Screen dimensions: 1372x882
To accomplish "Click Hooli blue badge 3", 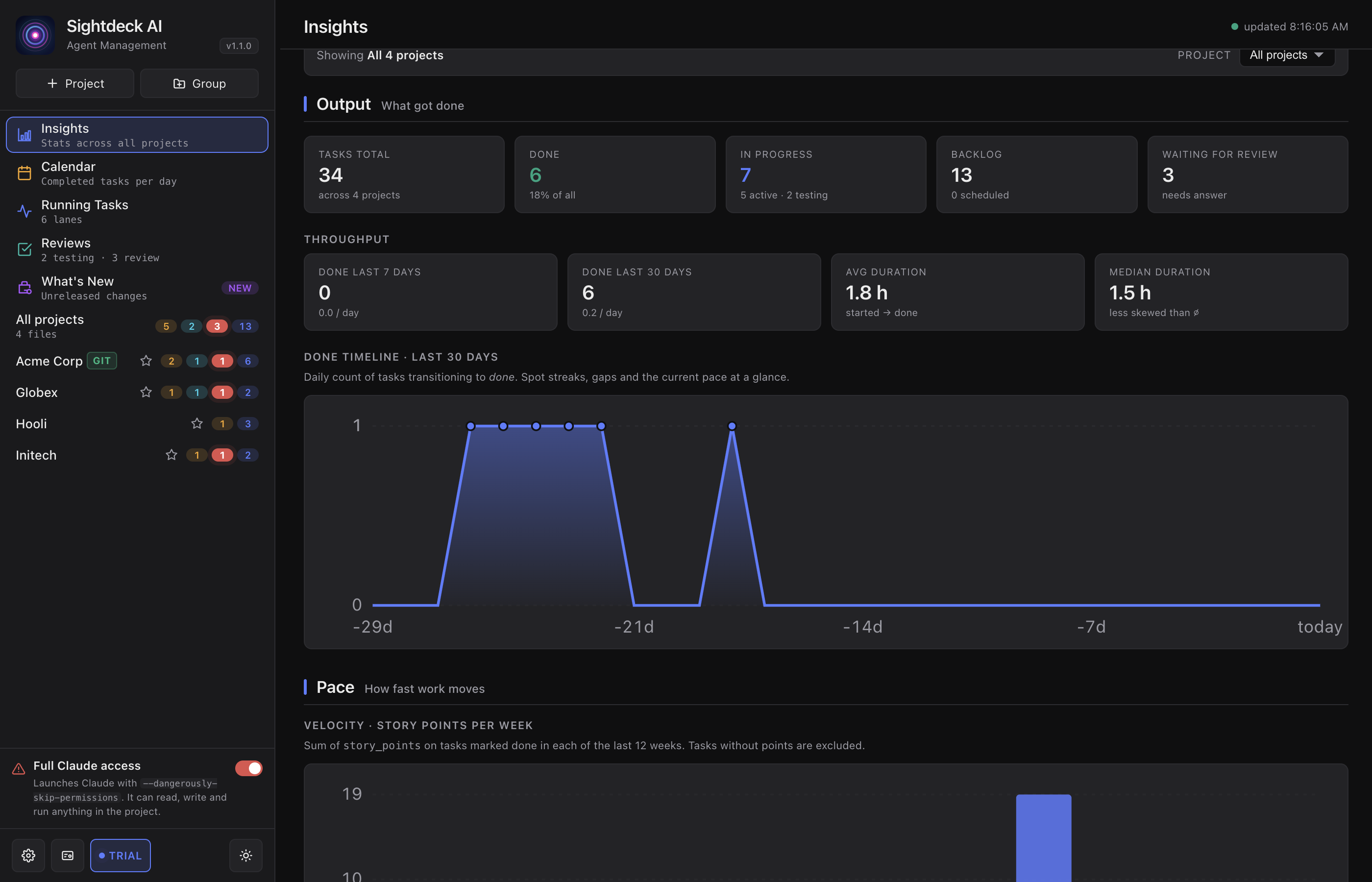I will point(248,424).
